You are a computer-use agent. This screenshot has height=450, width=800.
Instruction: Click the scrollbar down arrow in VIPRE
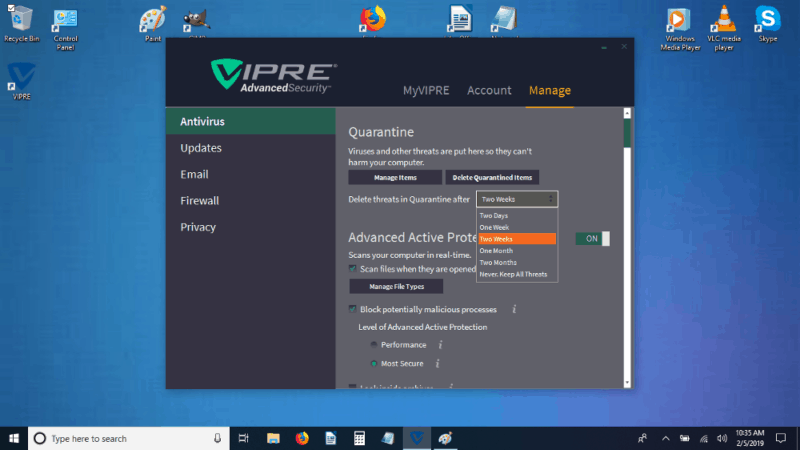627,383
